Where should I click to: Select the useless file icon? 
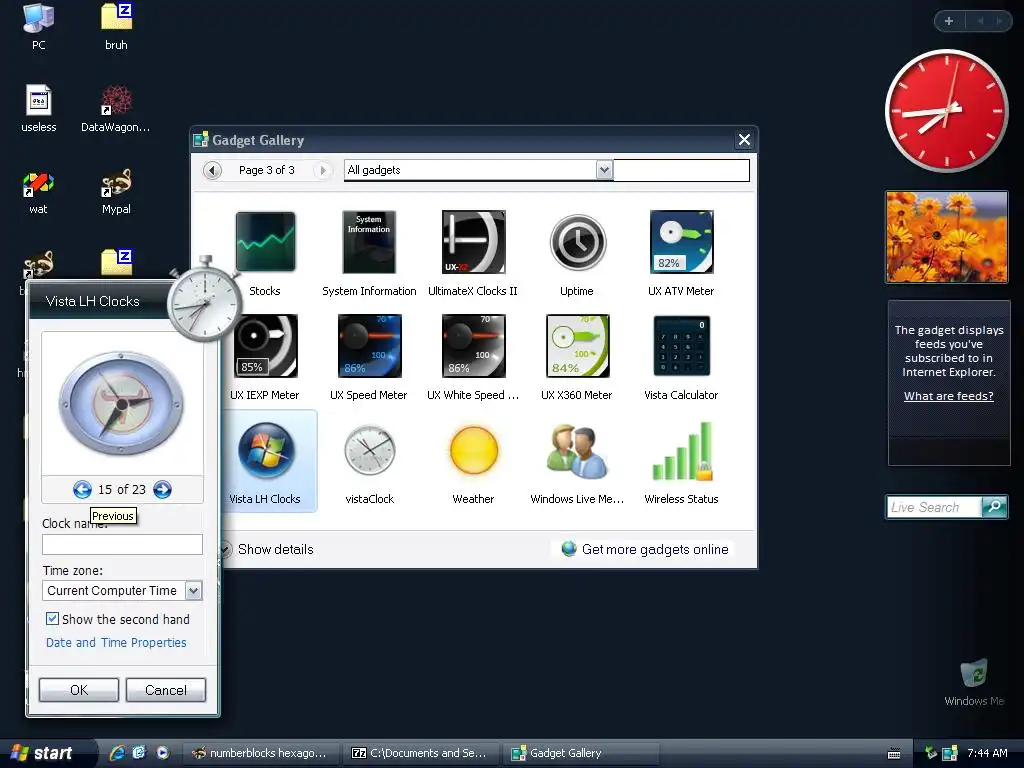point(39,108)
